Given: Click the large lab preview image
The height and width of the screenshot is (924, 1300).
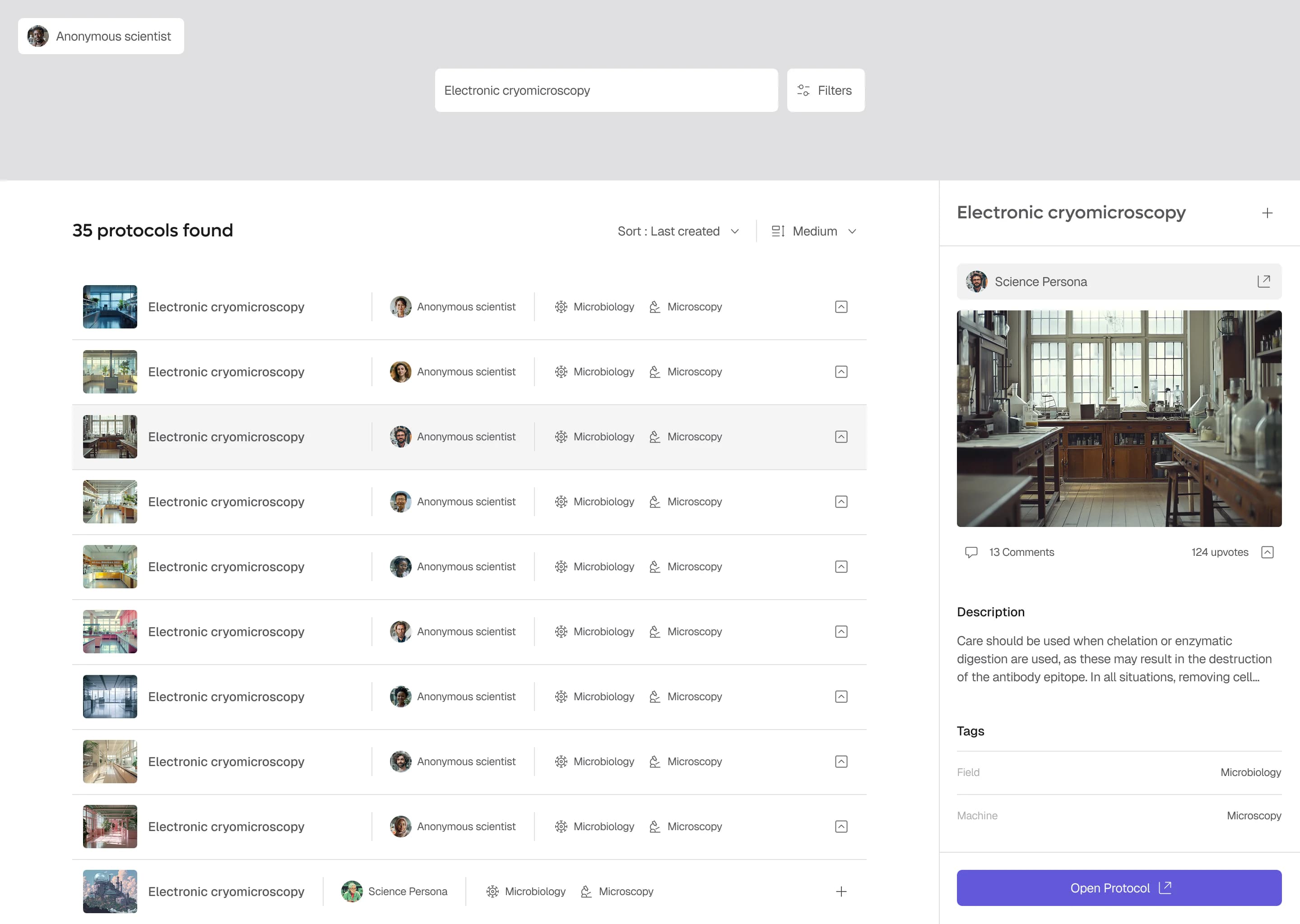Looking at the screenshot, I should click(1119, 418).
